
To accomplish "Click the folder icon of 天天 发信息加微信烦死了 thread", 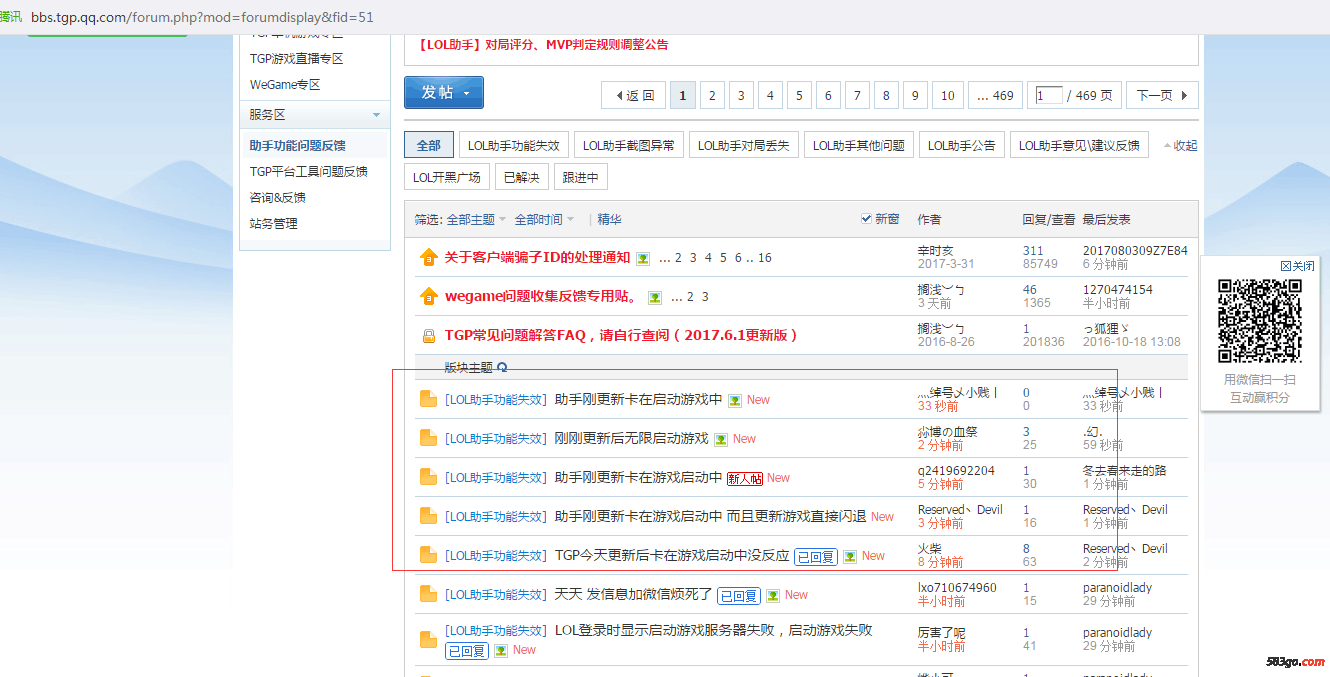I will (429, 595).
